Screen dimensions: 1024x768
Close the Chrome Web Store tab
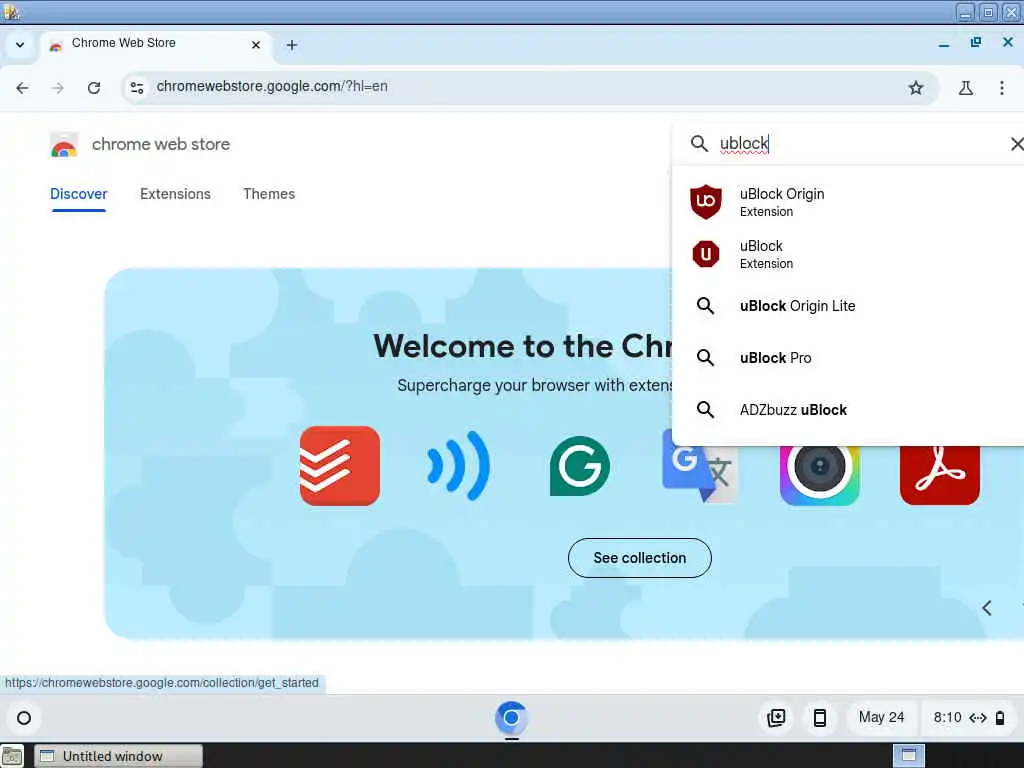pyautogui.click(x=256, y=45)
